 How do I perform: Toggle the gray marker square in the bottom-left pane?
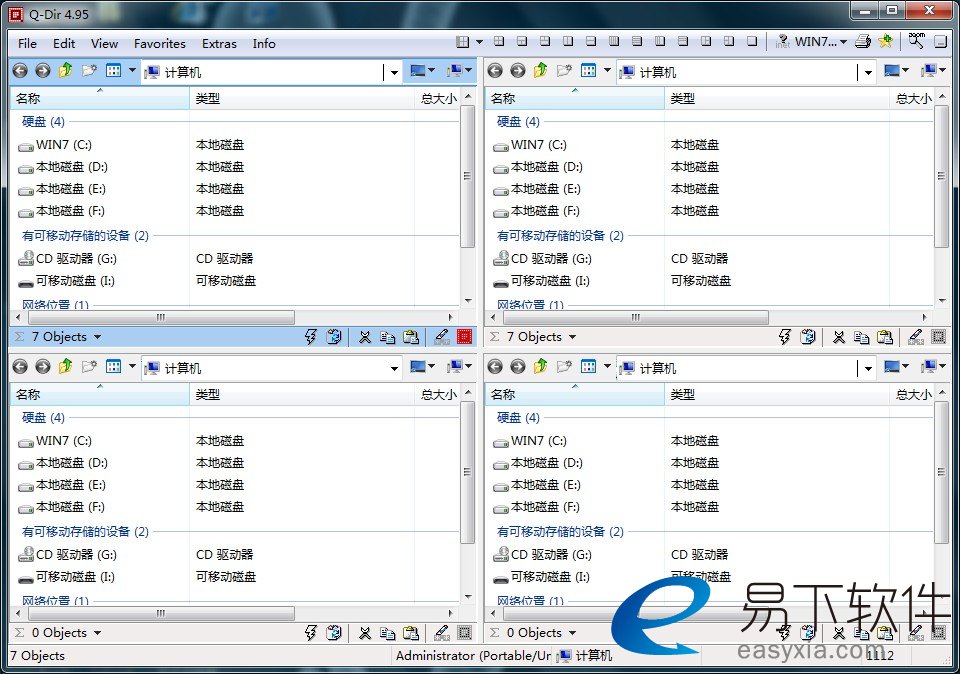click(465, 632)
